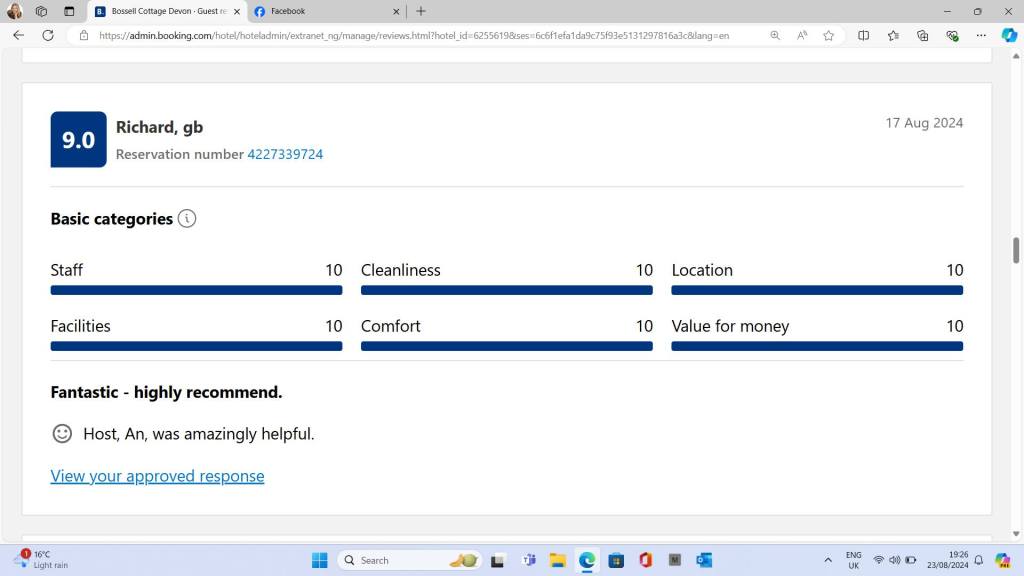Image resolution: width=1024 pixels, height=576 pixels.
Task: Go back to previous page
Action: (18, 35)
